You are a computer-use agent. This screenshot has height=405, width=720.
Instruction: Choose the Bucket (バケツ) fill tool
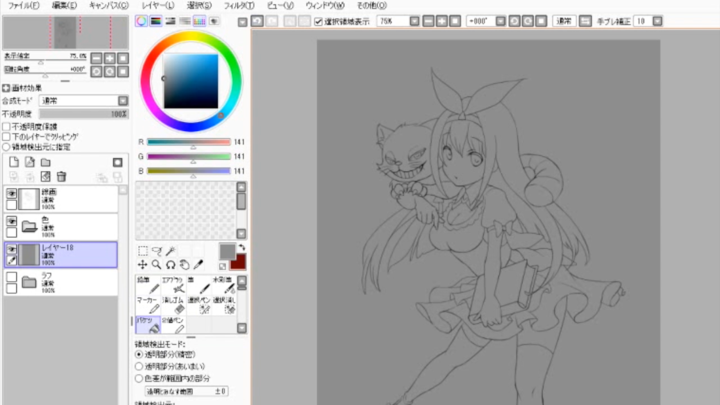tap(148, 325)
